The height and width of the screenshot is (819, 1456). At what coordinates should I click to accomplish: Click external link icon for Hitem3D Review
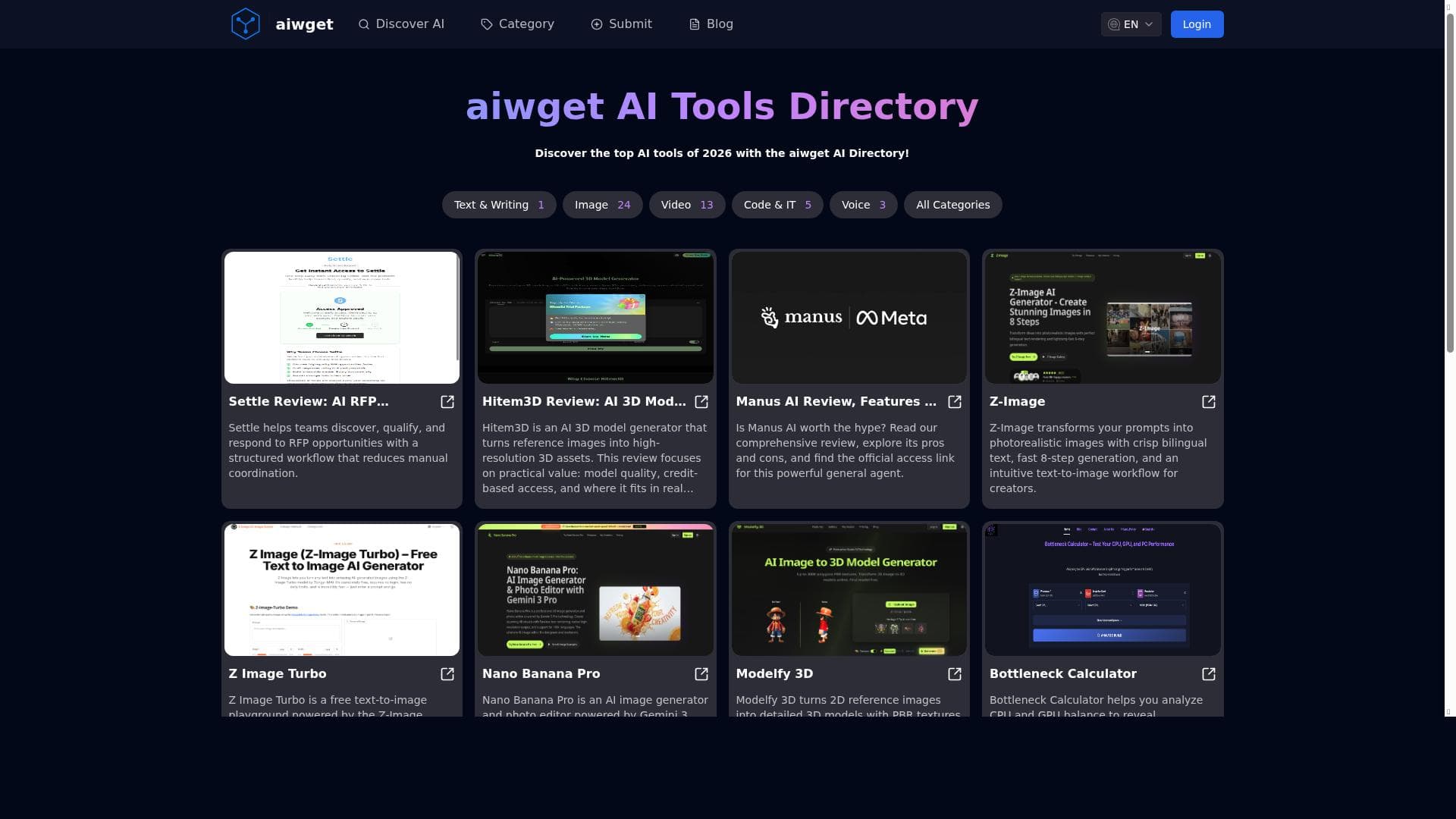(701, 402)
